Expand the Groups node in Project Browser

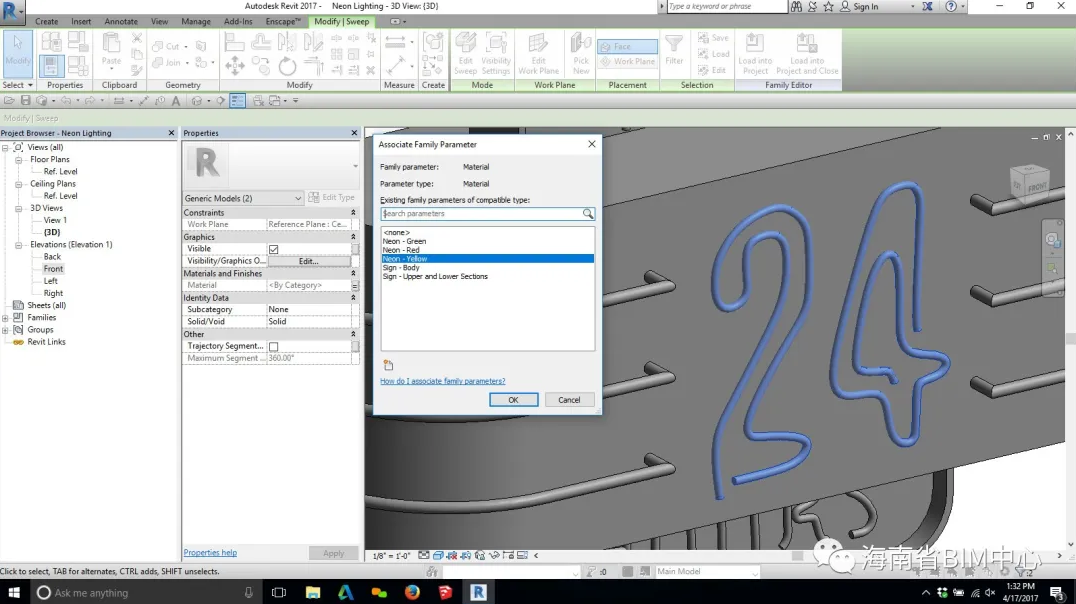pyautogui.click(x=6, y=329)
